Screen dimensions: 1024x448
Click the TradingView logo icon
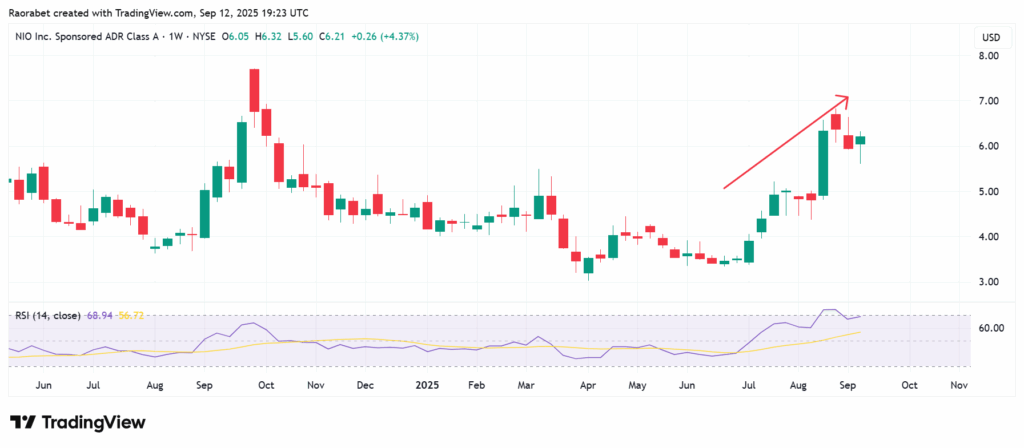pos(22,423)
